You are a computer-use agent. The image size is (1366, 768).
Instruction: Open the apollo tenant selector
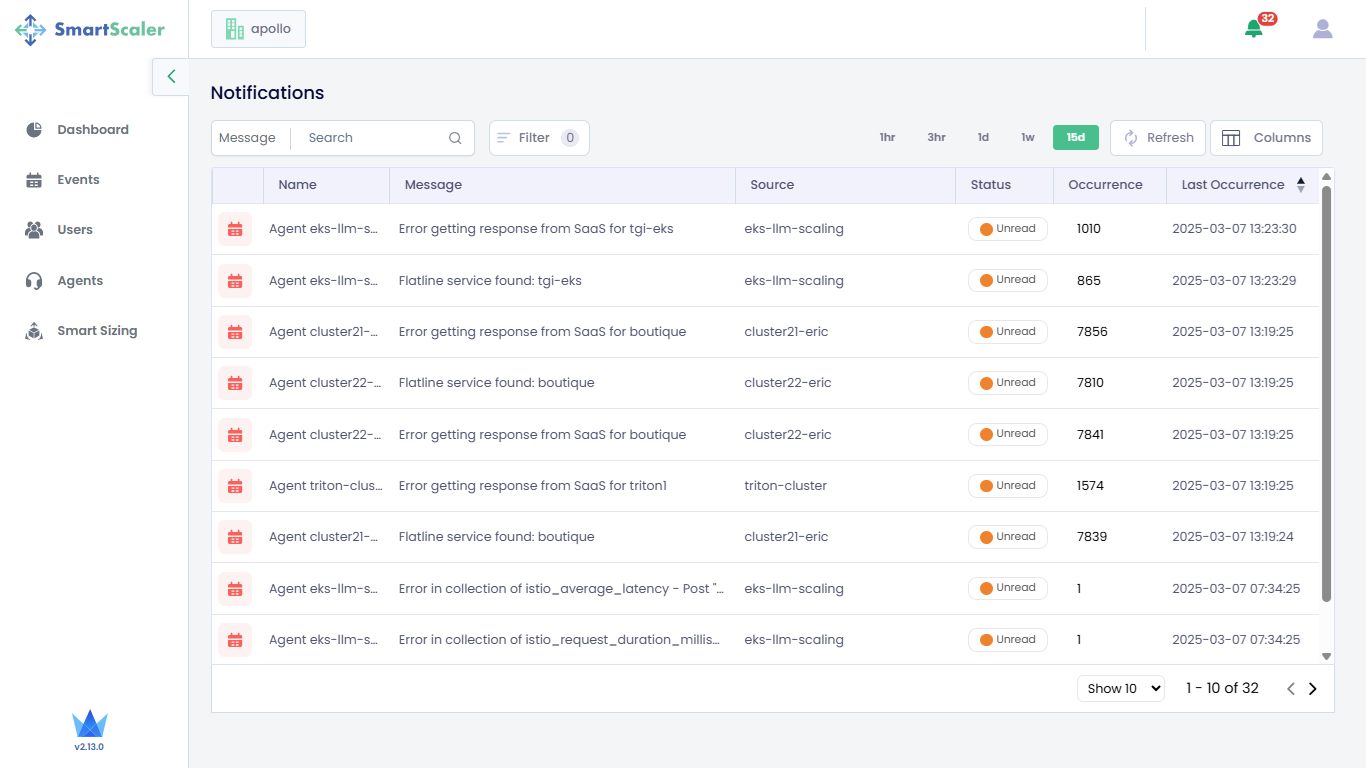[x=258, y=29]
